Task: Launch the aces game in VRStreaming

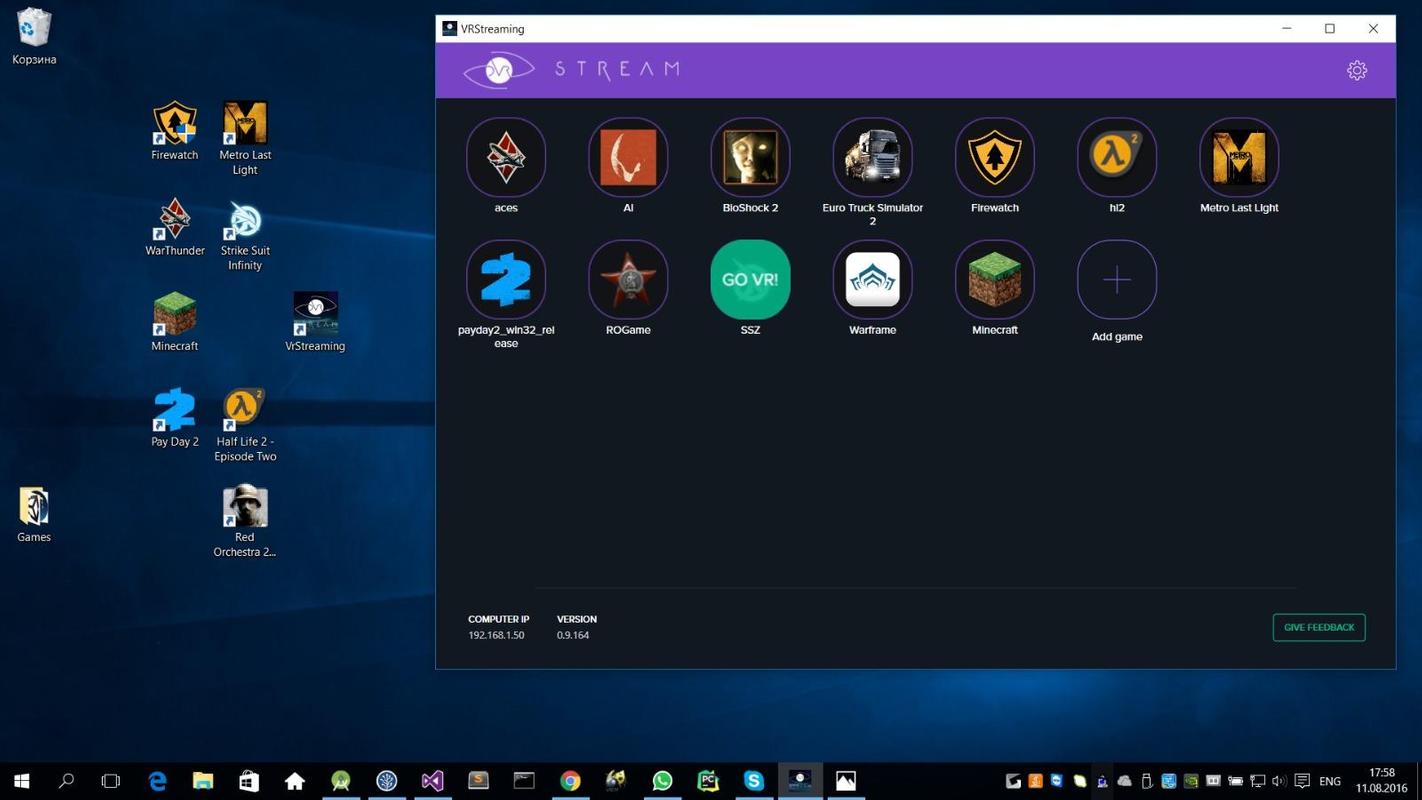Action: click(506, 157)
